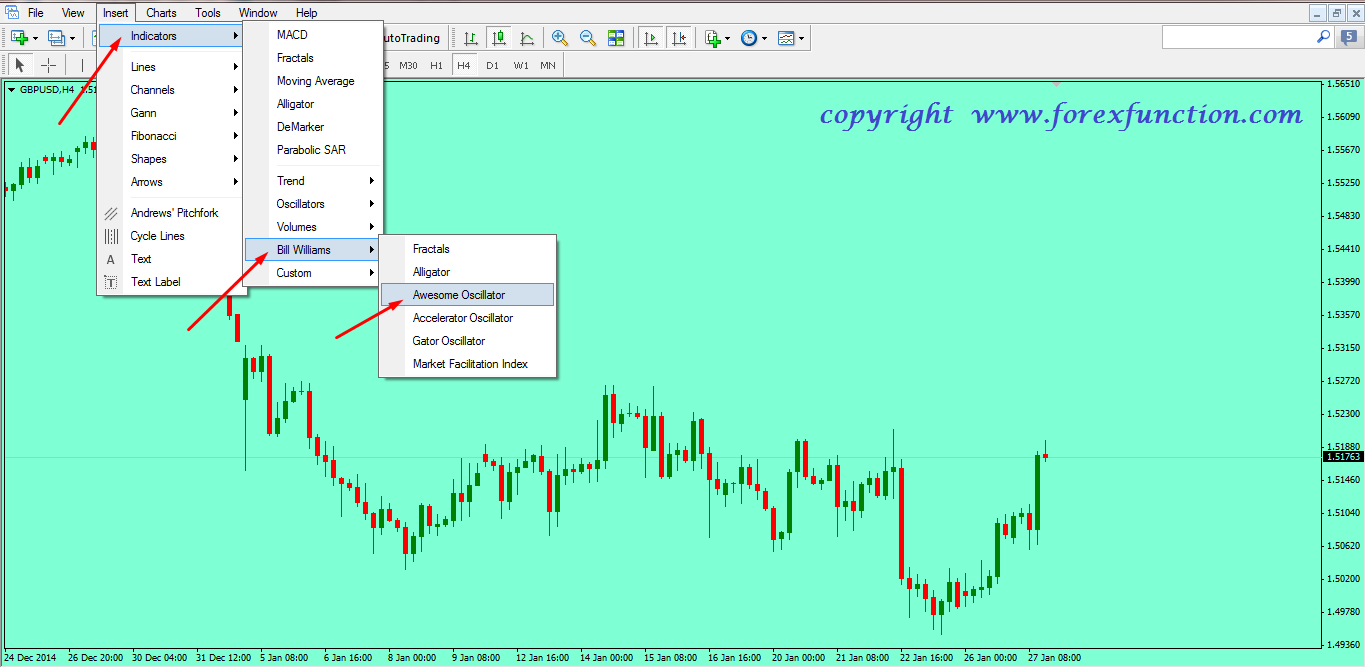This screenshot has width=1365, height=667.
Task: Select the vertical line drawing tool
Action: [x=80, y=65]
